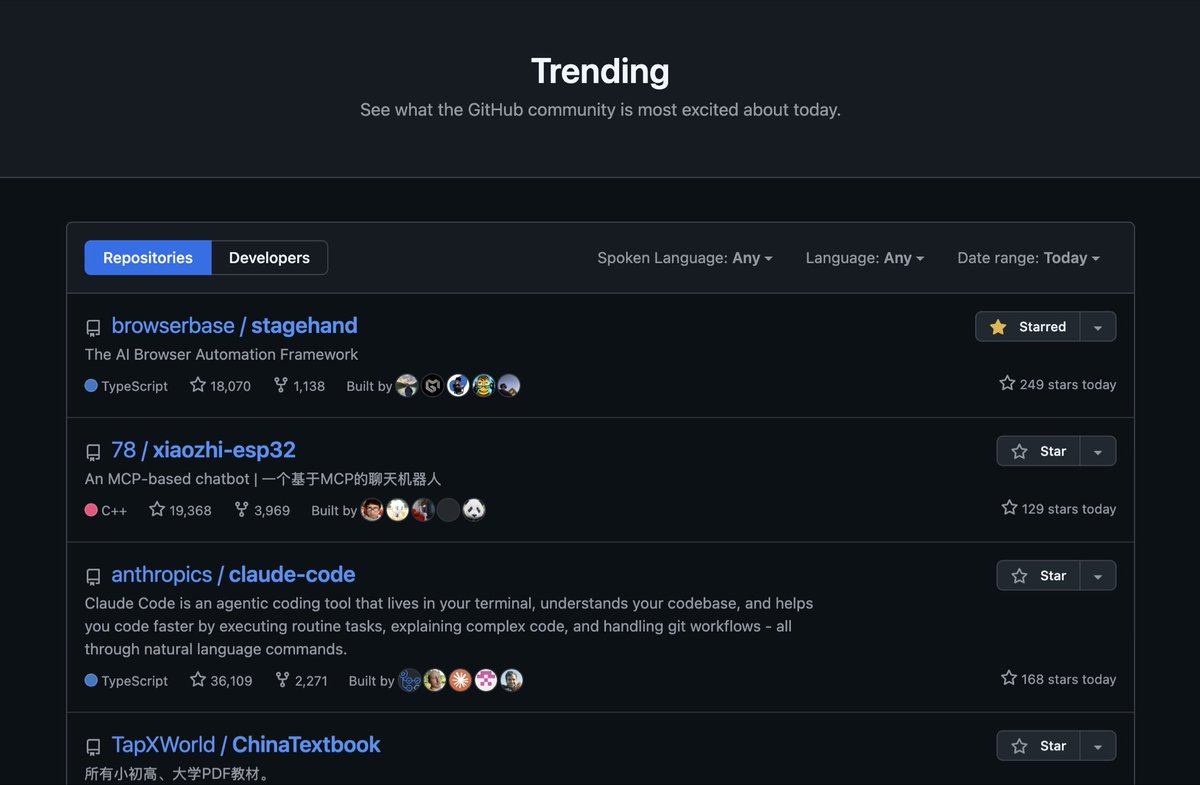View stagehand stargazers count 18,070
This screenshot has height=785, width=1200.
(220, 385)
